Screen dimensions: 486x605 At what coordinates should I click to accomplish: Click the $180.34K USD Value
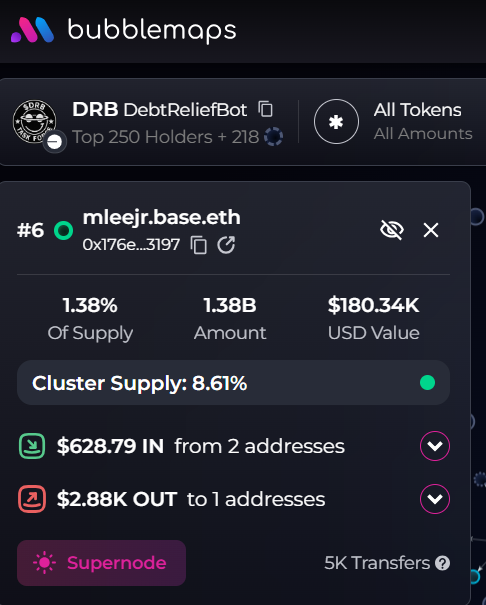373,306
